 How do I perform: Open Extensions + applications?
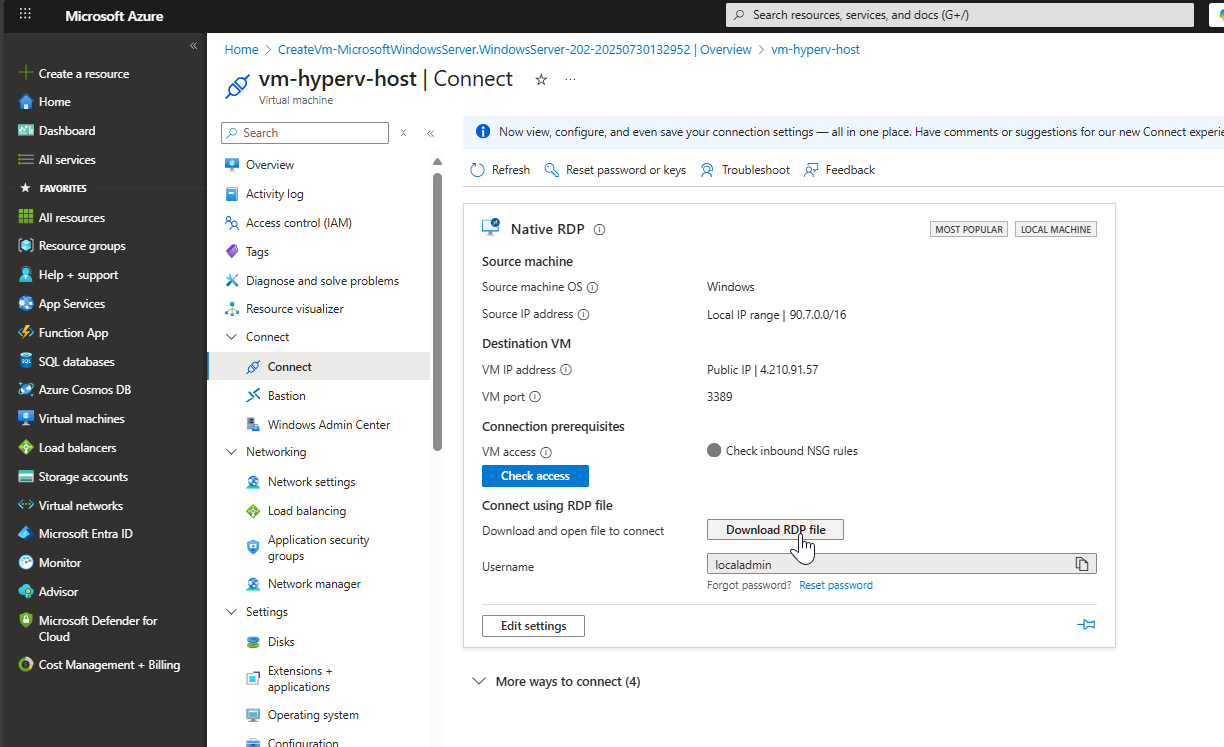click(x=300, y=679)
